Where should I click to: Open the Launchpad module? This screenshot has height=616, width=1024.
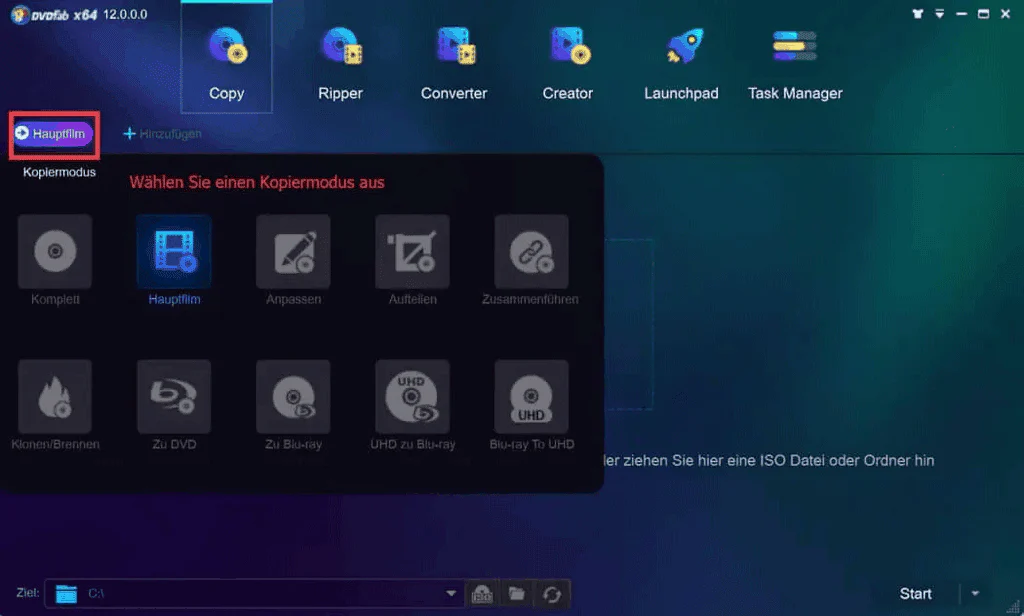681,62
